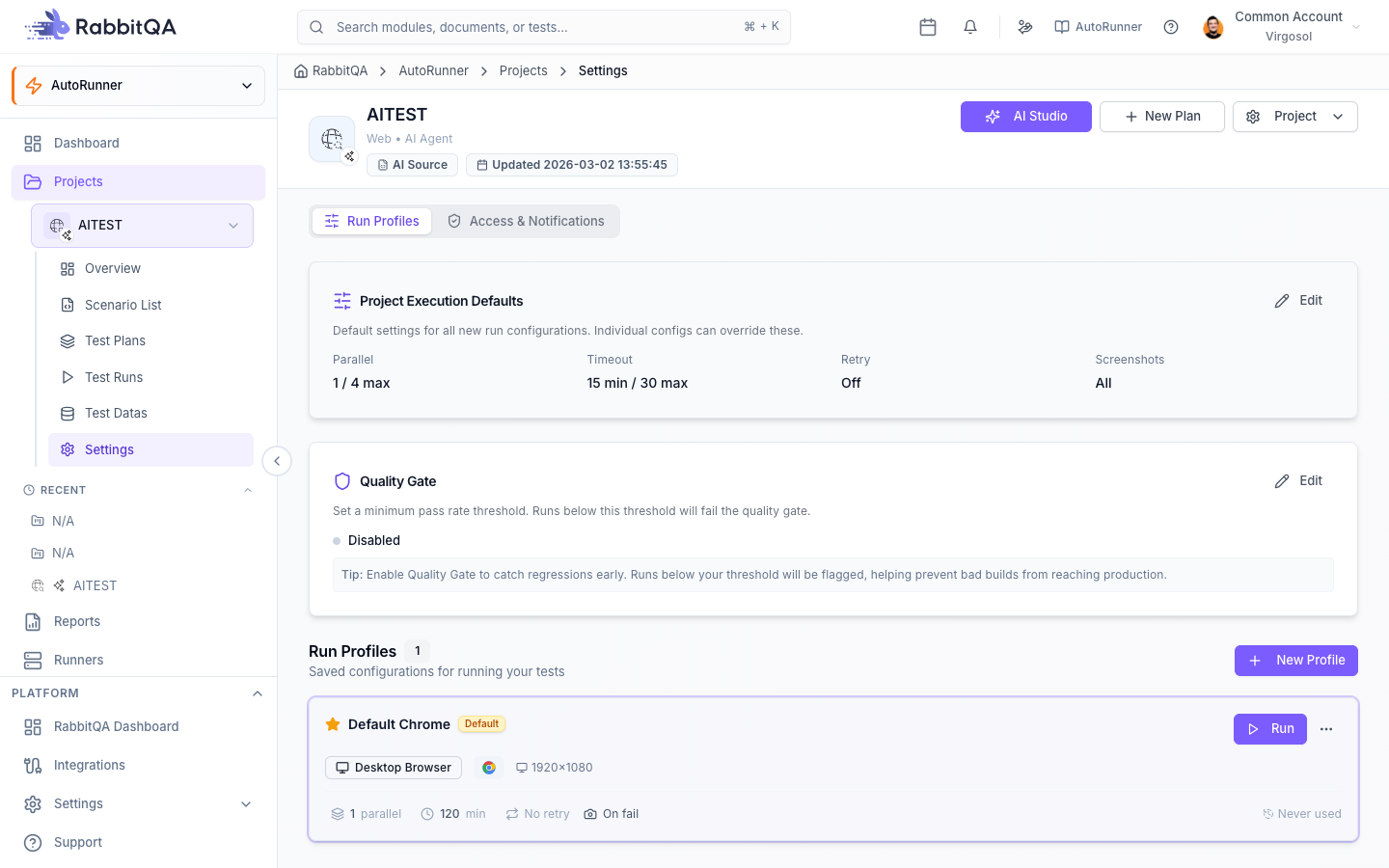Click Projects in the breadcrumb

coord(524,70)
